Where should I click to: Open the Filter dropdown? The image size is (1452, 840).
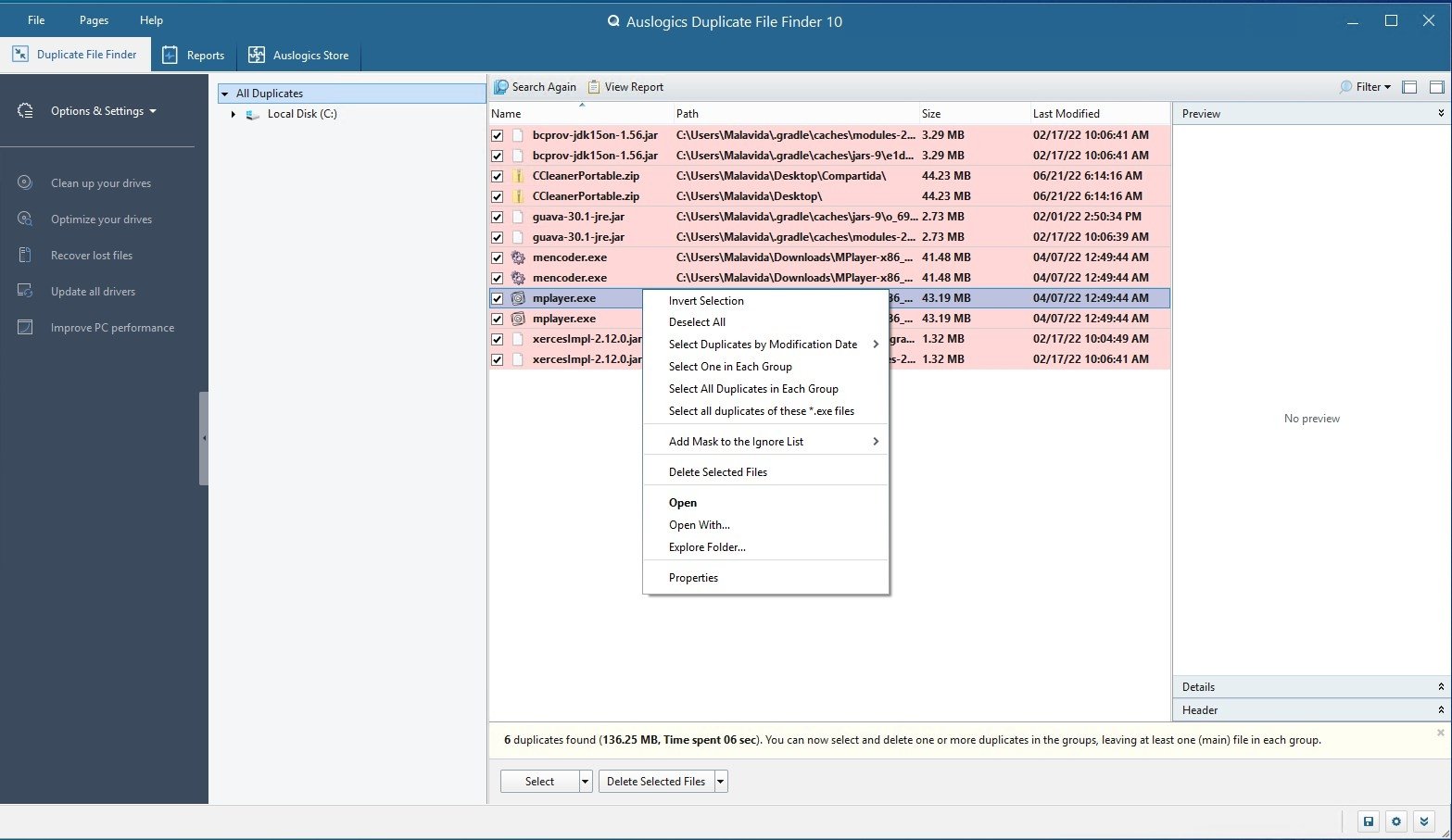[x=1366, y=87]
